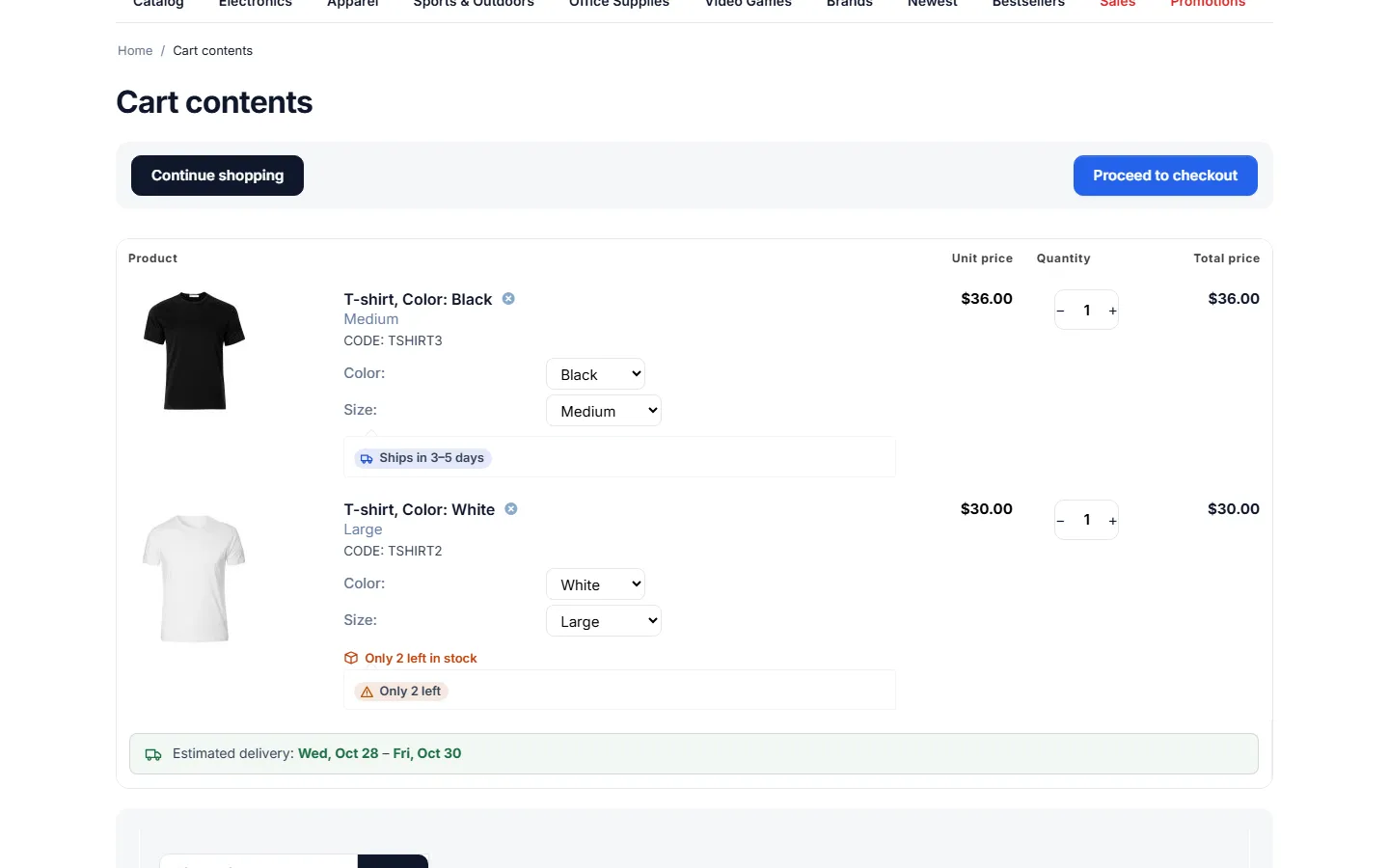Click the Ships in 3–5 days badge

[422, 458]
